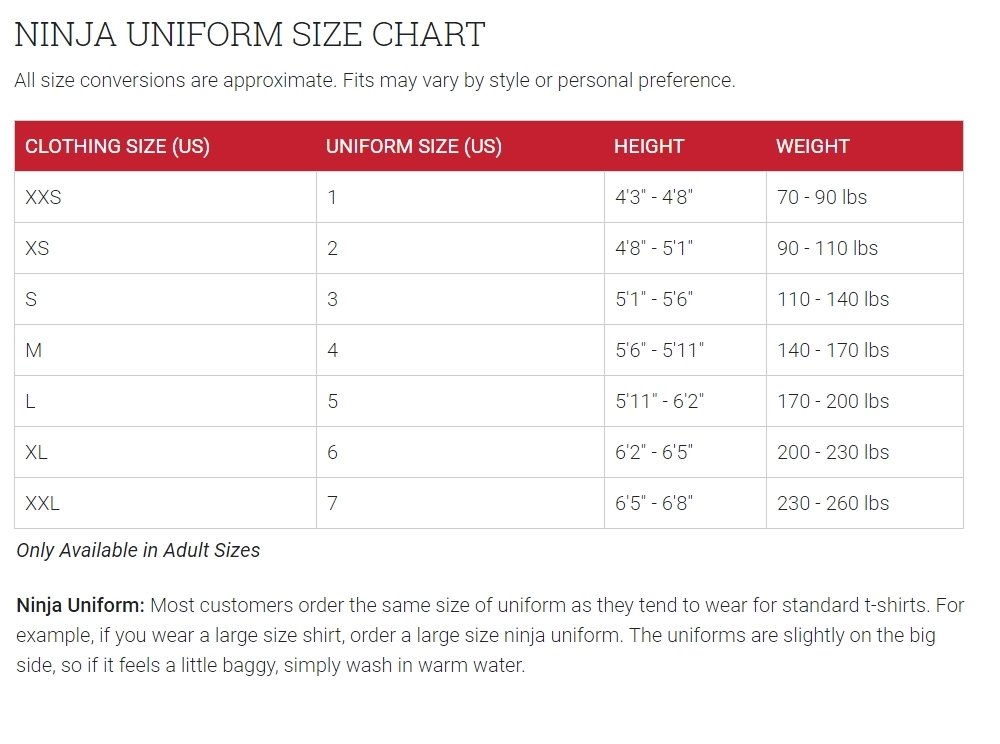Click the size conversions are approximate disclaimer

(x=374, y=80)
